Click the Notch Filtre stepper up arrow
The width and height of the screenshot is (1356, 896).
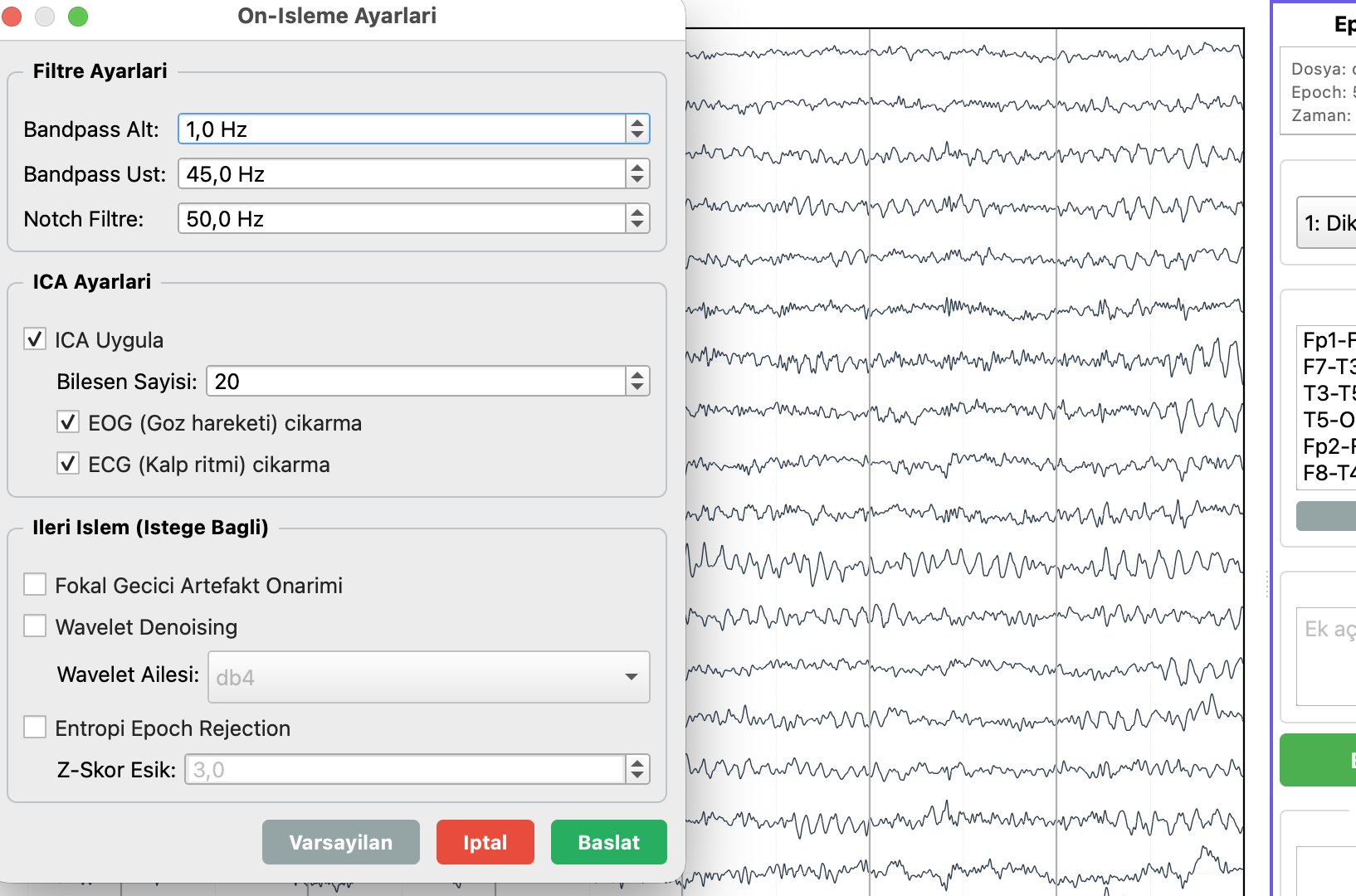click(637, 213)
